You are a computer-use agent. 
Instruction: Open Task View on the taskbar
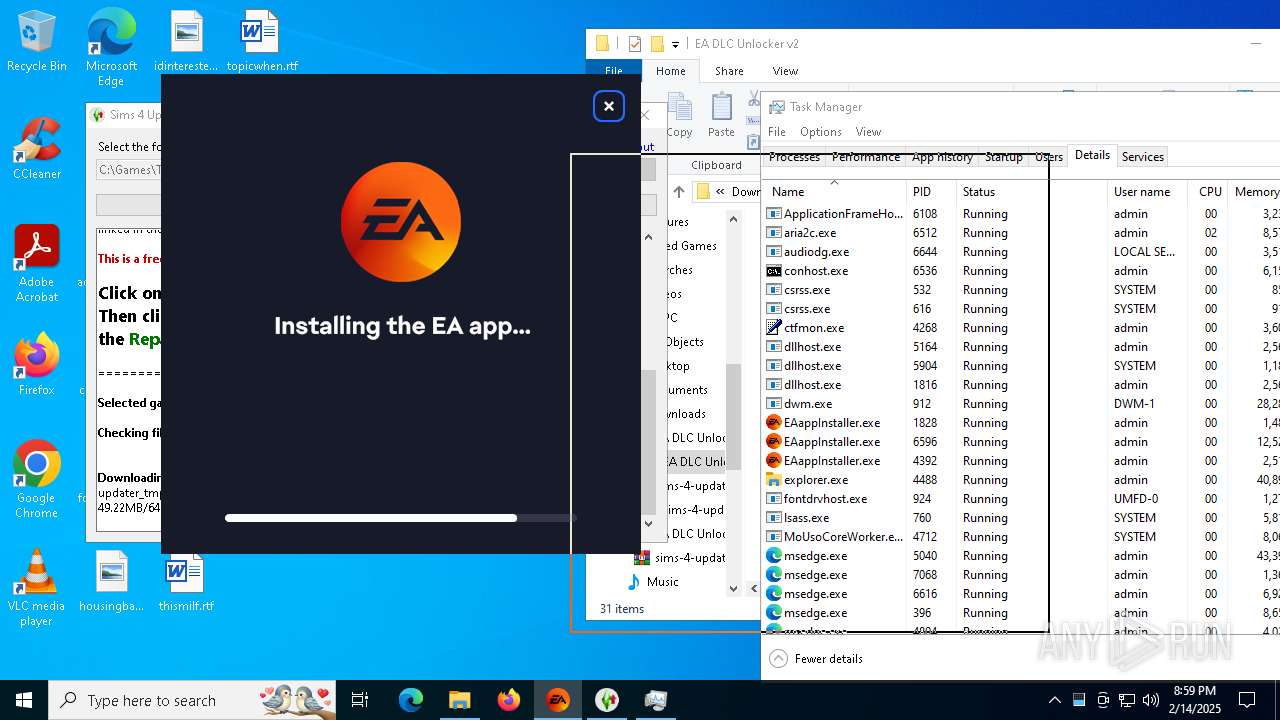(360, 700)
